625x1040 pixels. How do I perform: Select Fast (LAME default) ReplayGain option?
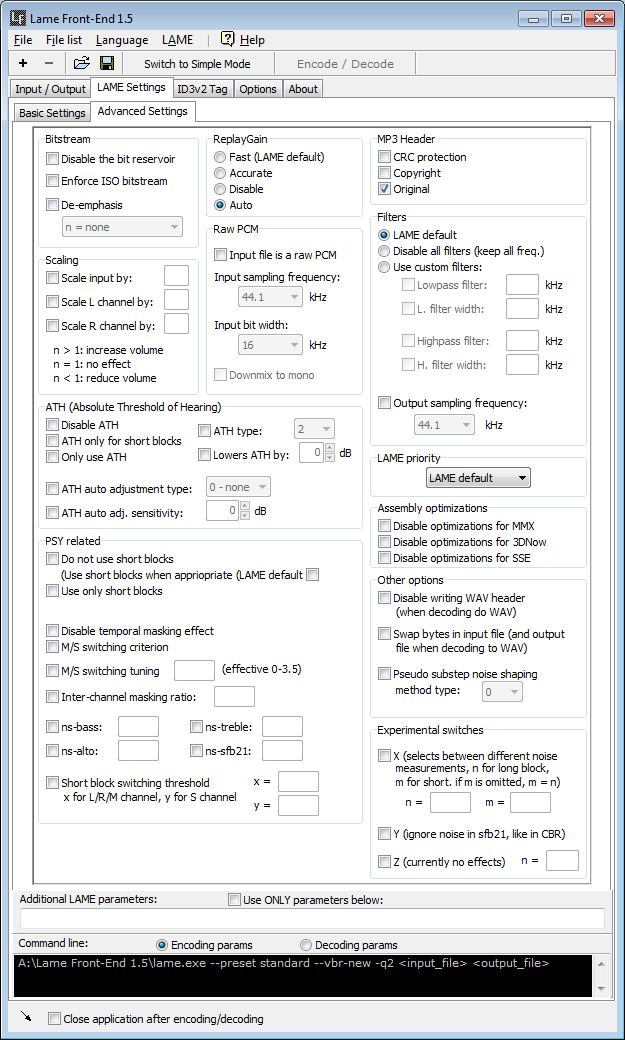pyautogui.click(x=220, y=157)
